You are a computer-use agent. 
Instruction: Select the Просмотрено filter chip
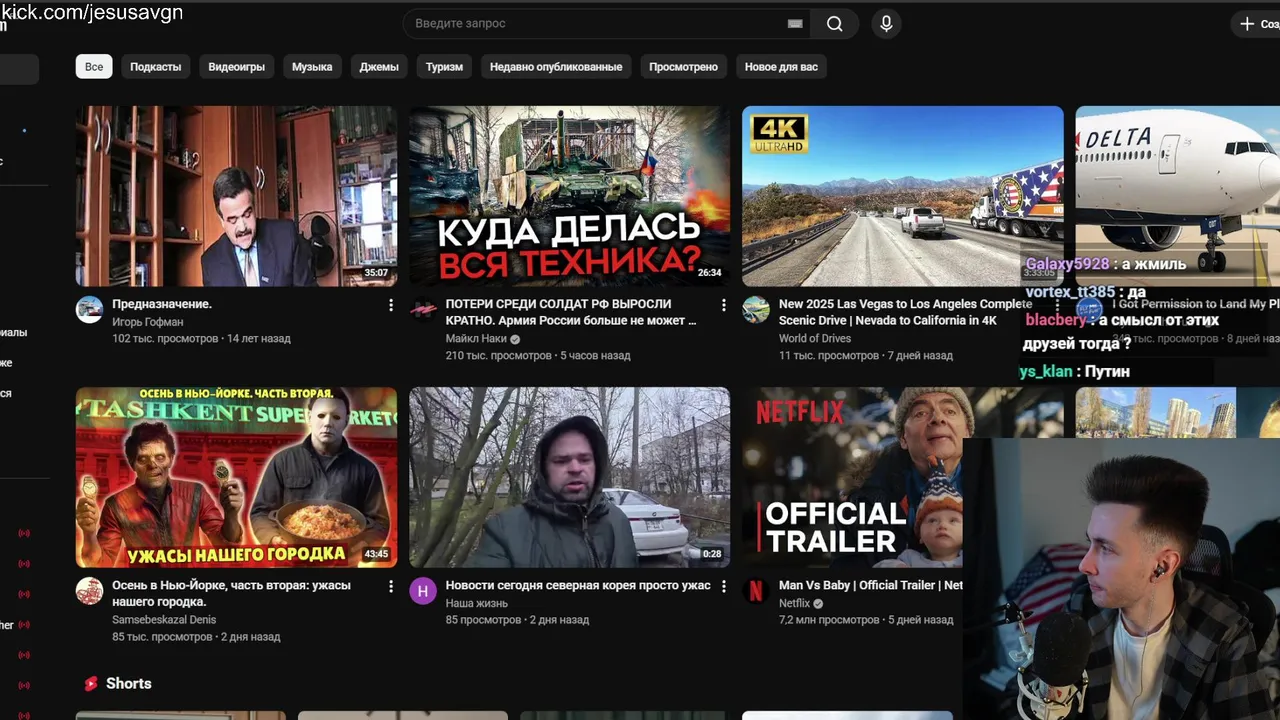683,67
